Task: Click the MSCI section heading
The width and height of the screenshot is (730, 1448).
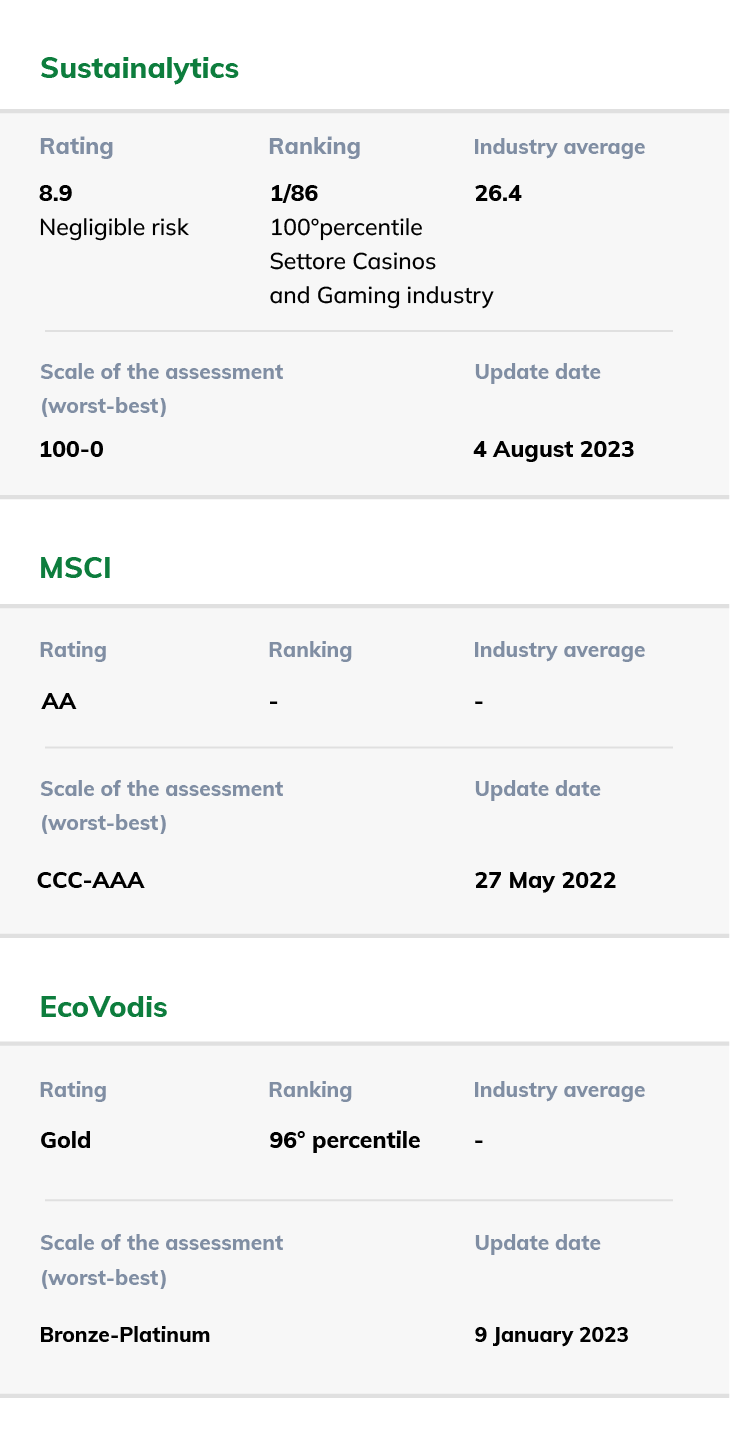Action: click(75, 568)
